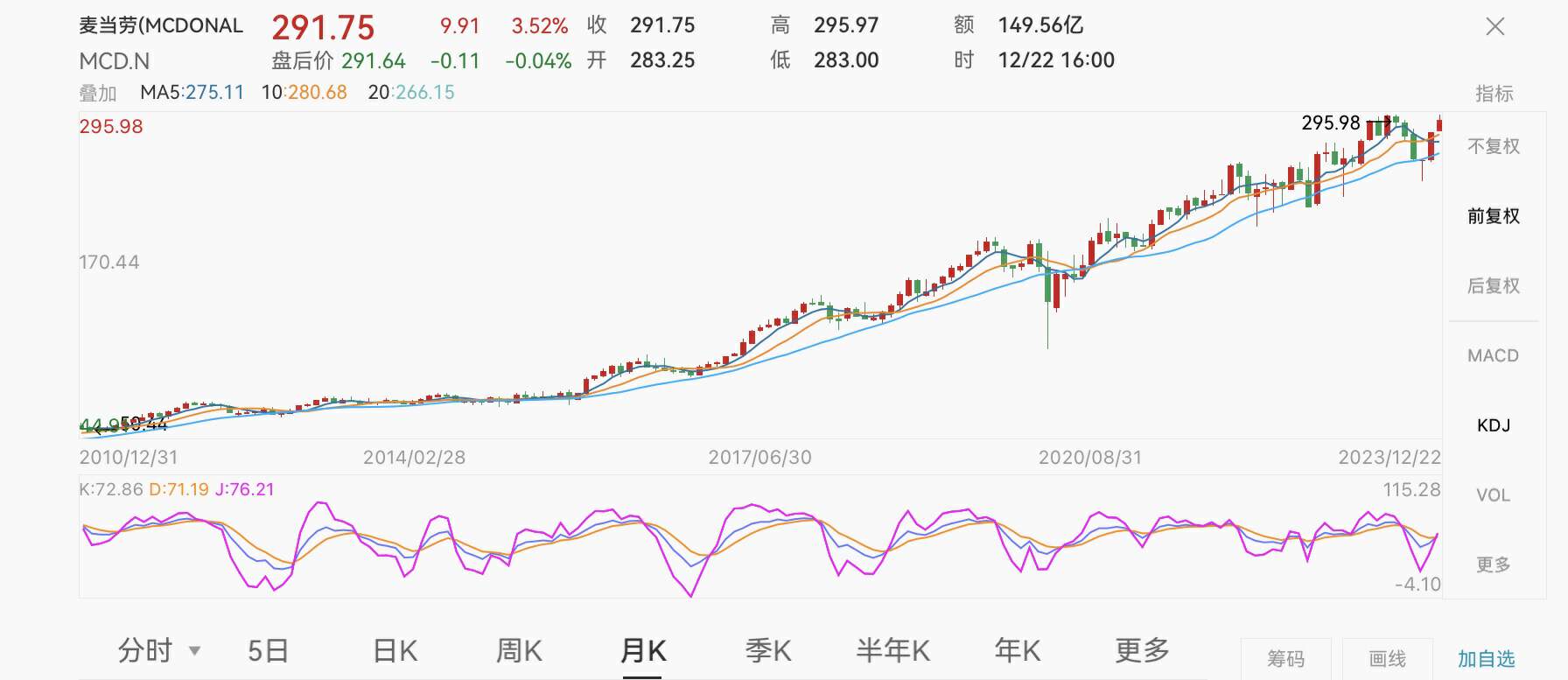1568x680 pixels.
Task: Choose 后复权 backward adjustment
Action: [1493, 286]
